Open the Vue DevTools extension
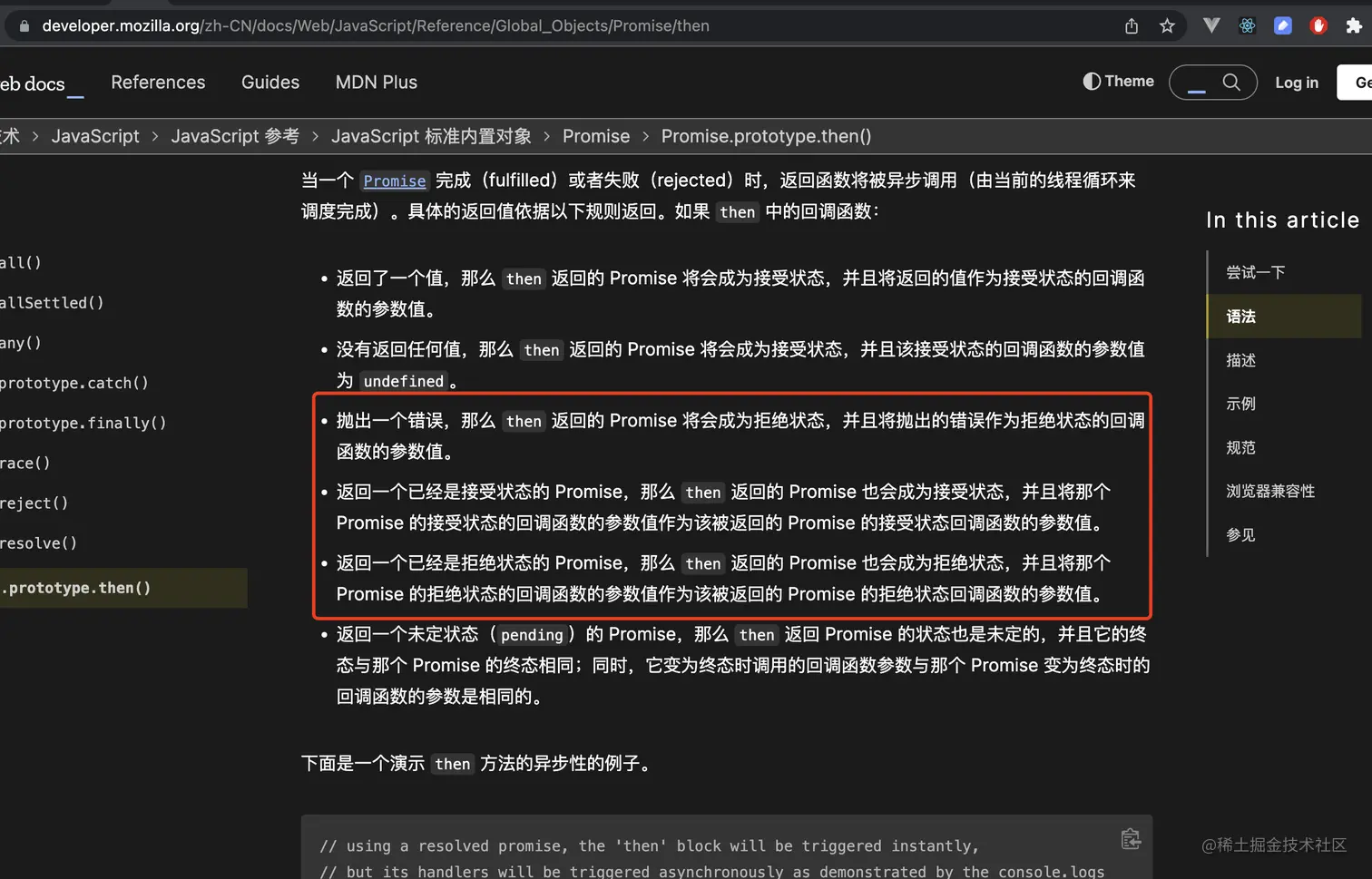 [x=1210, y=25]
